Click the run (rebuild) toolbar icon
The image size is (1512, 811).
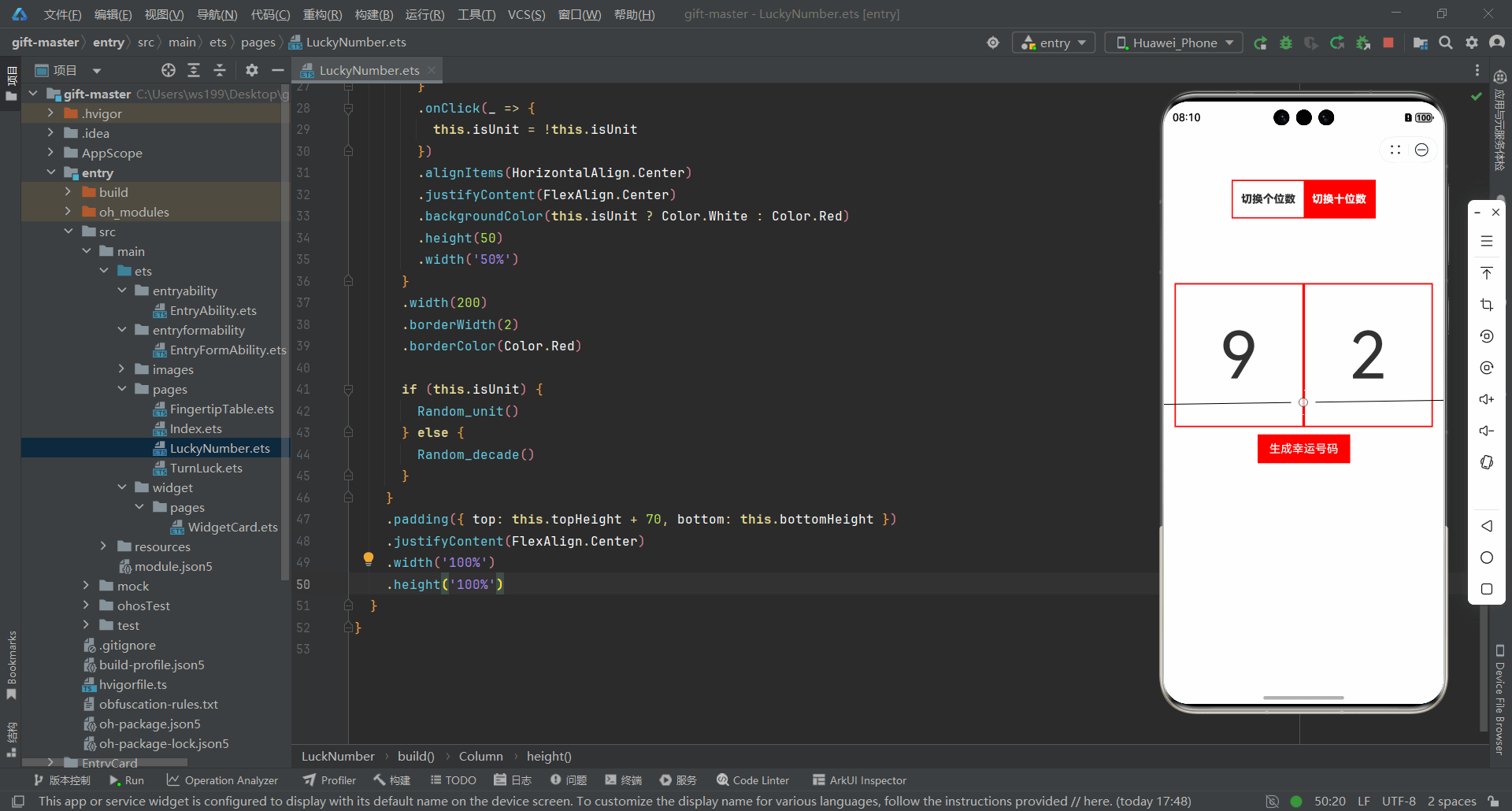tap(1260, 43)
